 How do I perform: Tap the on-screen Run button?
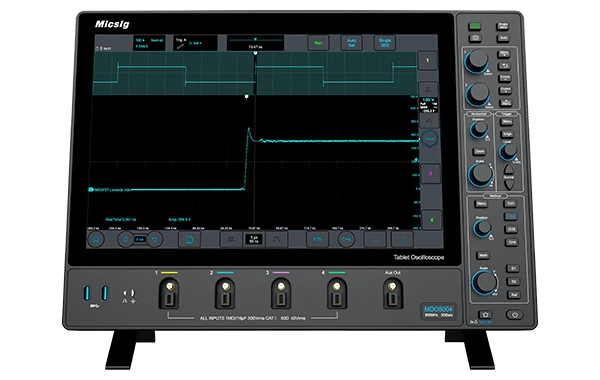click(x=318, y=43)
